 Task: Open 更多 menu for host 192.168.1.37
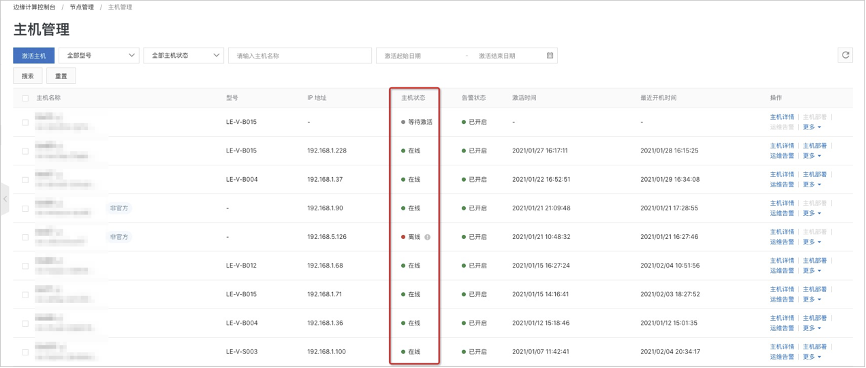(x=812, y=185)
